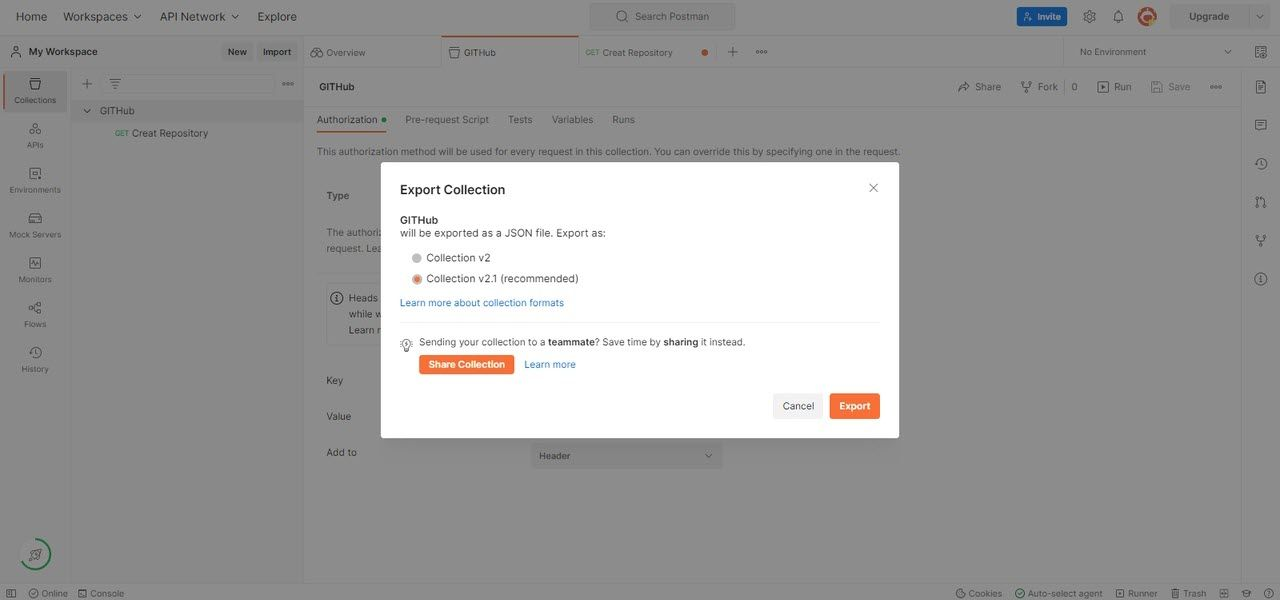Select Collection v2.1 (recommended) format

tap(417, 279)
